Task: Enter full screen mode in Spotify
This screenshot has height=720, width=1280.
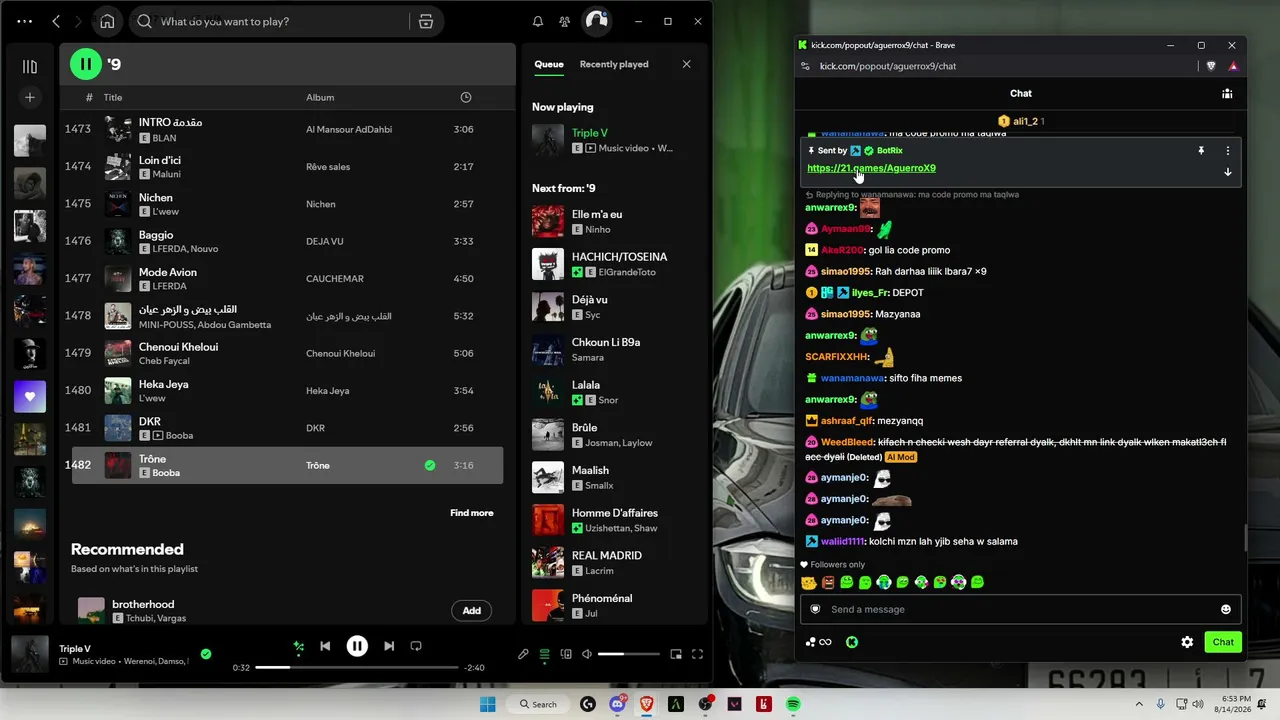Action: click(698, 654)
